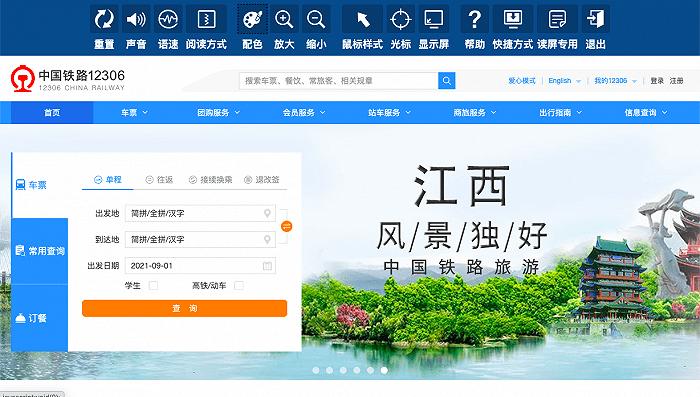Click the site search input field
The height and width of the screenshot is (397, 700).
[x=338, y=81]
